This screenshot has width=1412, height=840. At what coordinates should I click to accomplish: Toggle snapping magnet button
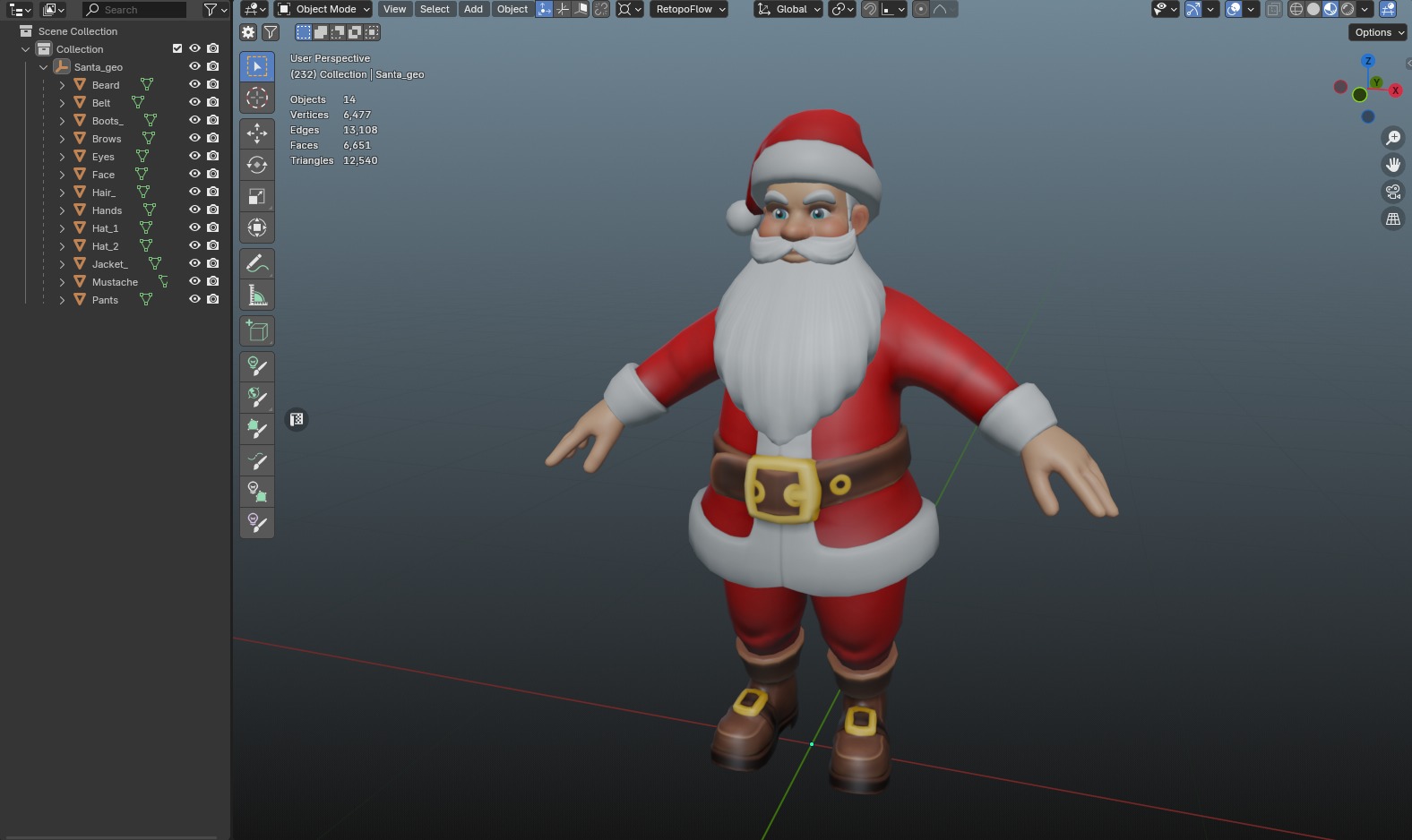coord(869,9)
